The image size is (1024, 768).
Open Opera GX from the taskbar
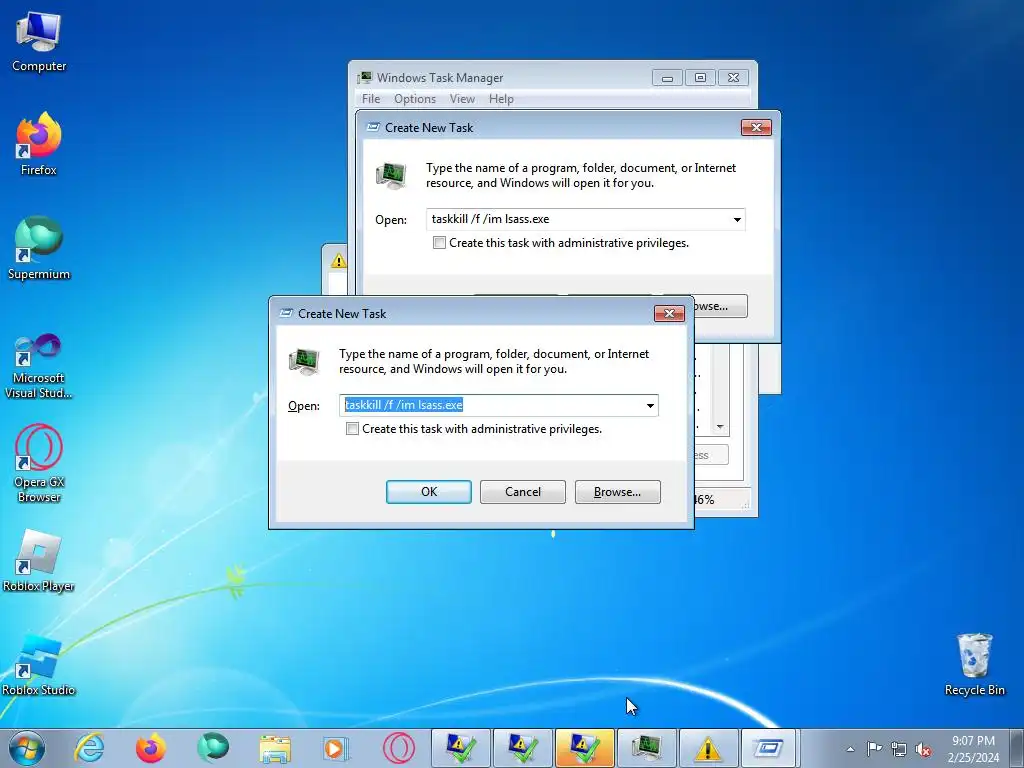(399, 748)
